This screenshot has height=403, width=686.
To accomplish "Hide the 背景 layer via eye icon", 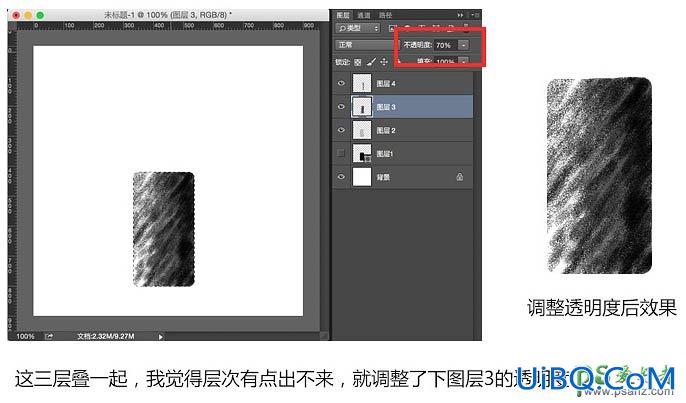I will click(x=341, y=177).
